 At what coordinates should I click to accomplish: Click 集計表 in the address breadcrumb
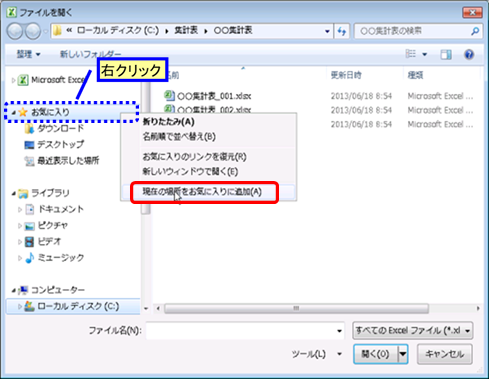(x=186, y=31)
